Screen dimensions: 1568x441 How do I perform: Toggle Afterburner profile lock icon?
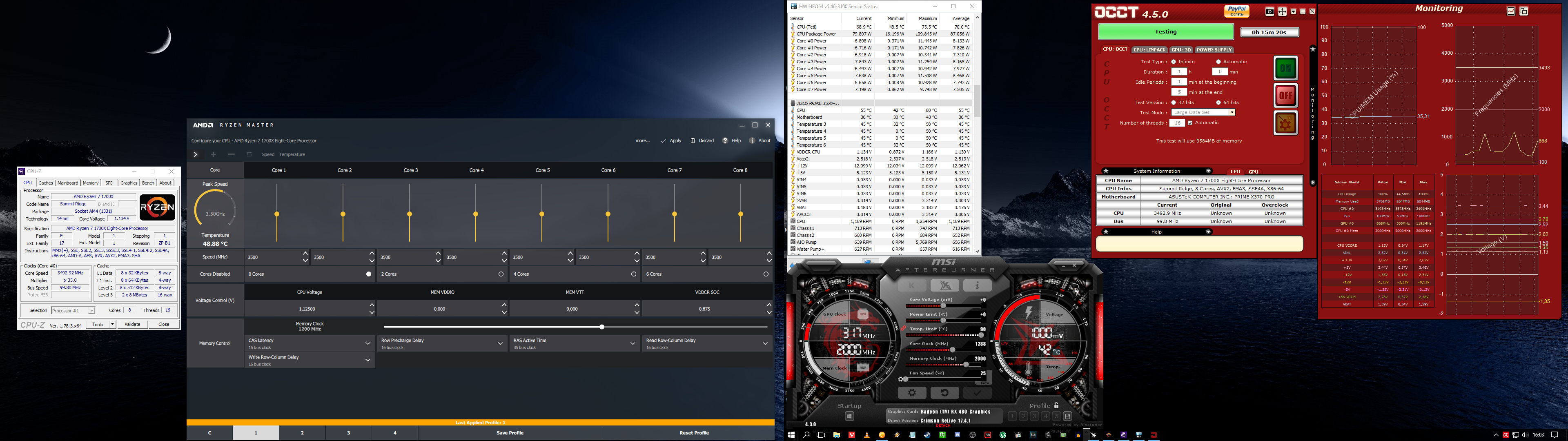point(1056,405)
